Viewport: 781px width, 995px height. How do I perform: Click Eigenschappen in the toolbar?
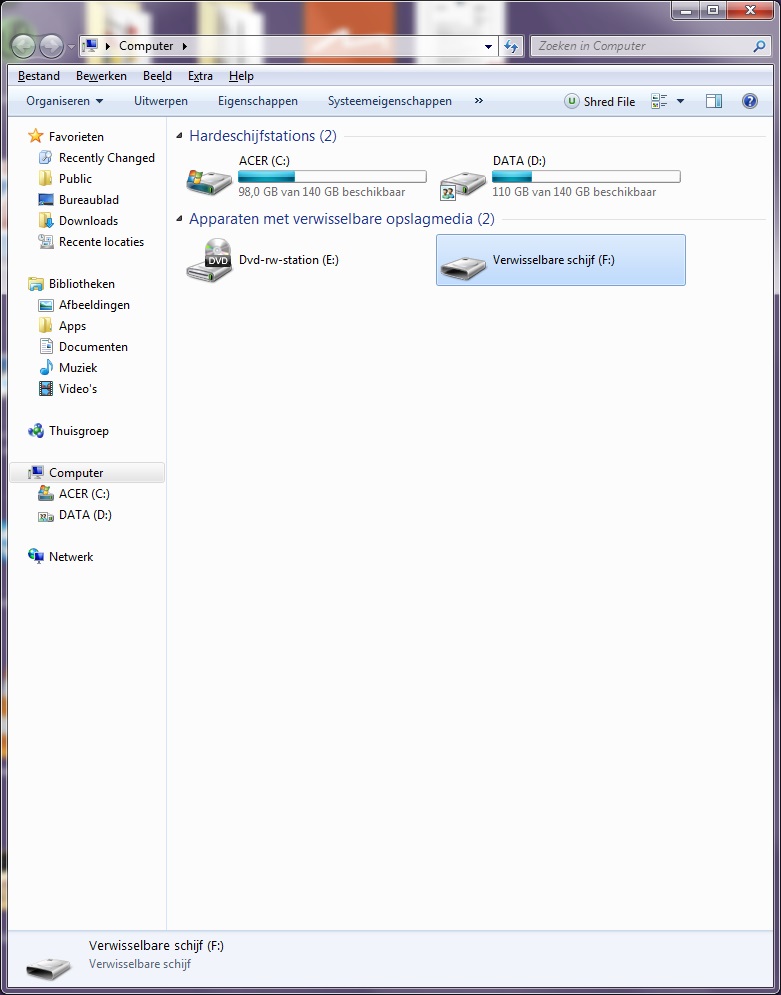[x=258, y=101]
